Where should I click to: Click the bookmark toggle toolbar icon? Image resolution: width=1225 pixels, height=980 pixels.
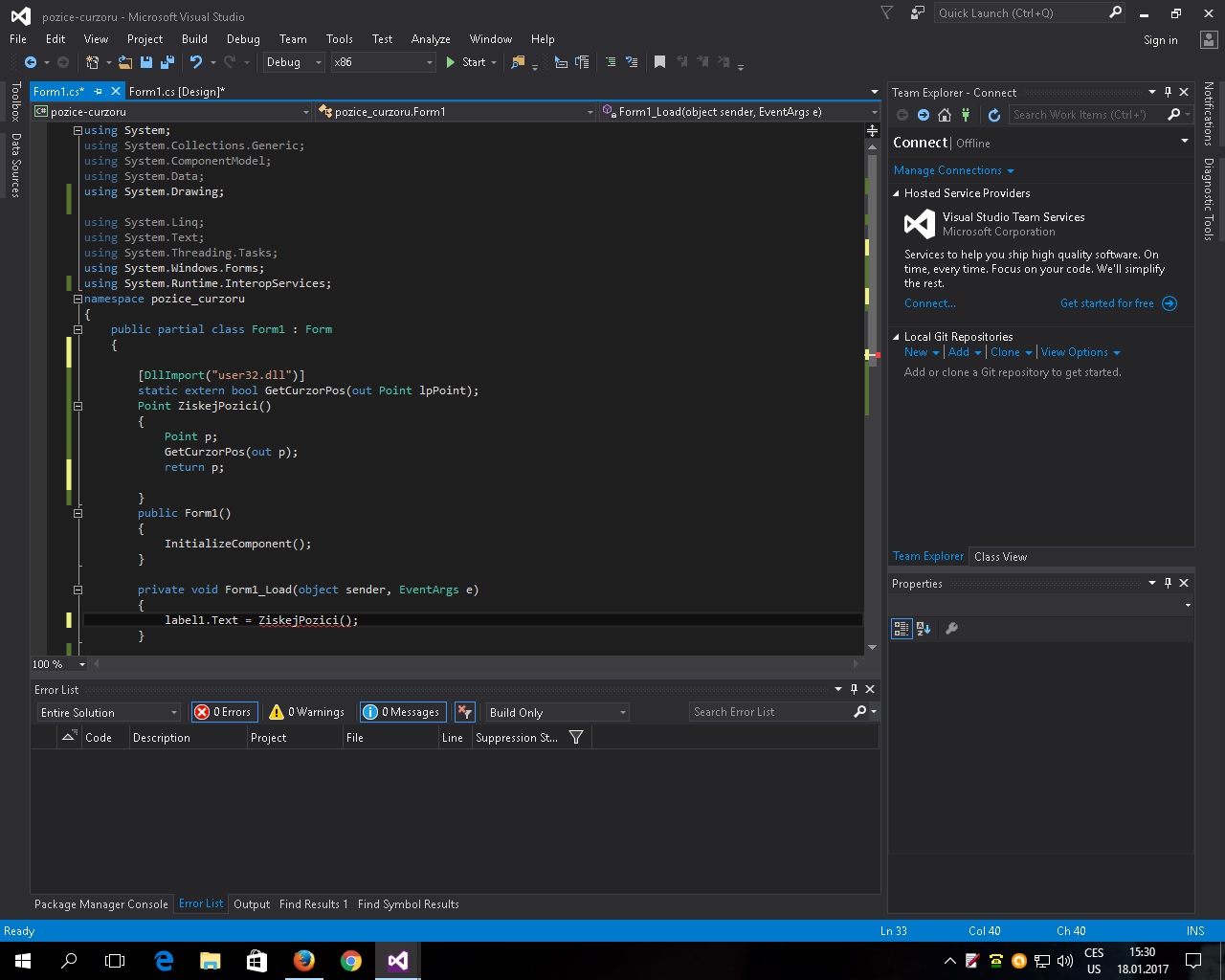659,62
